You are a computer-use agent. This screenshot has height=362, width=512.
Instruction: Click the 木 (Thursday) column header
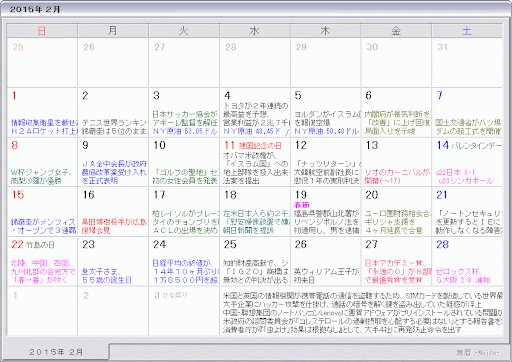pyautogui.click(x=326, y=31)
